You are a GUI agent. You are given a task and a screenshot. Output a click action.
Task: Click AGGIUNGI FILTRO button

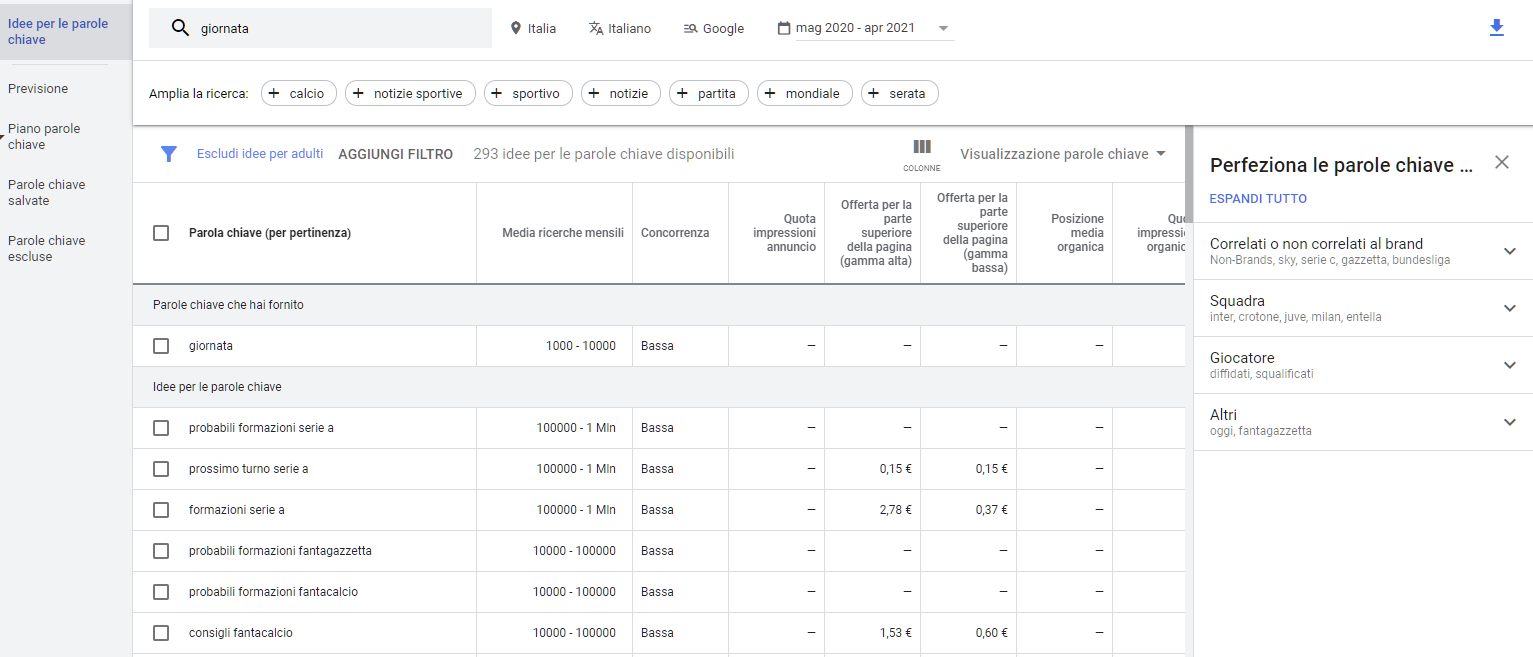[396, 154]
